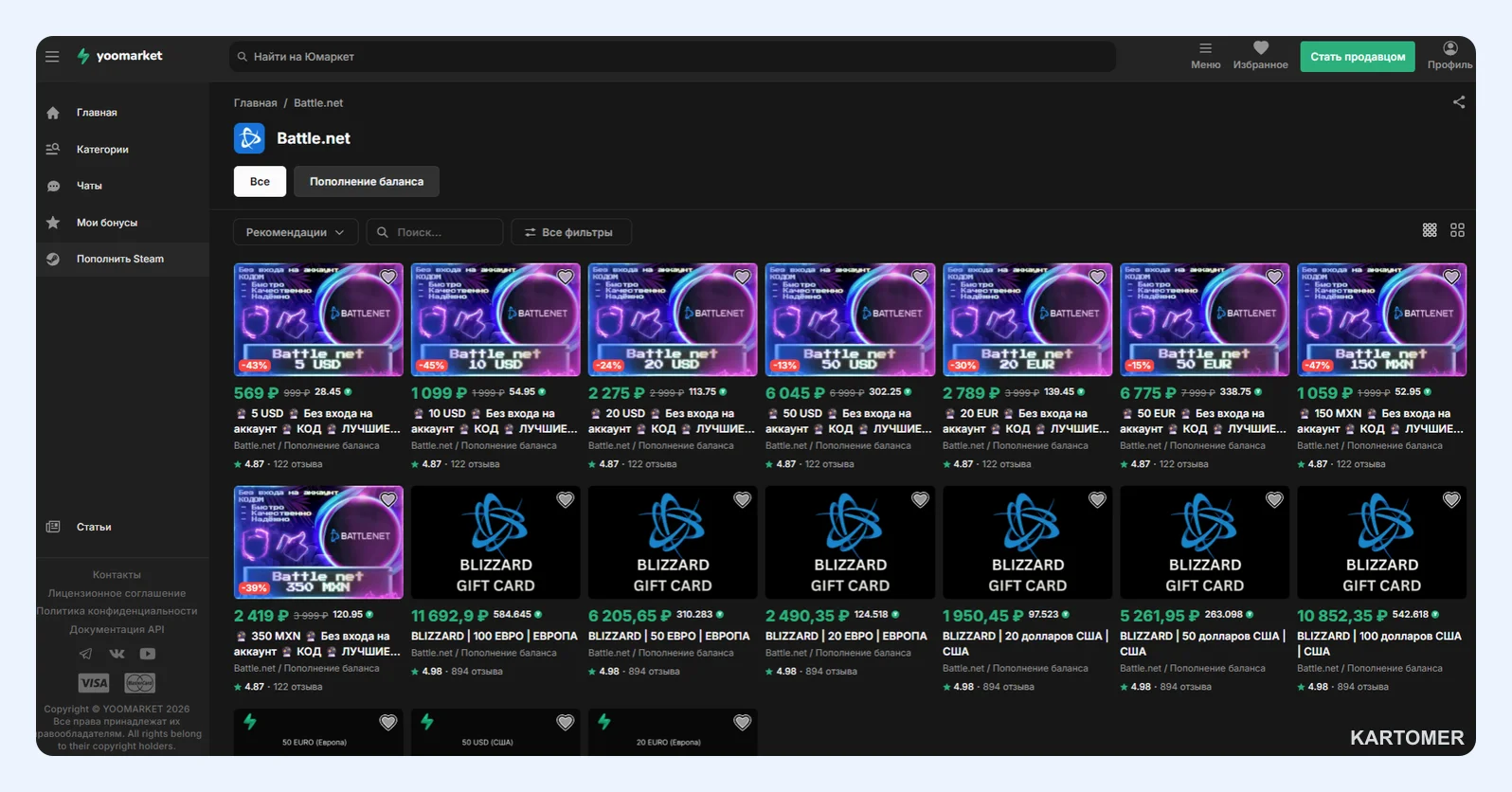Image resolution: width=1512 pixels, height=792 pixels.
Task: Favorite the 150 MXN Battle.net card
Action: 1451,277
